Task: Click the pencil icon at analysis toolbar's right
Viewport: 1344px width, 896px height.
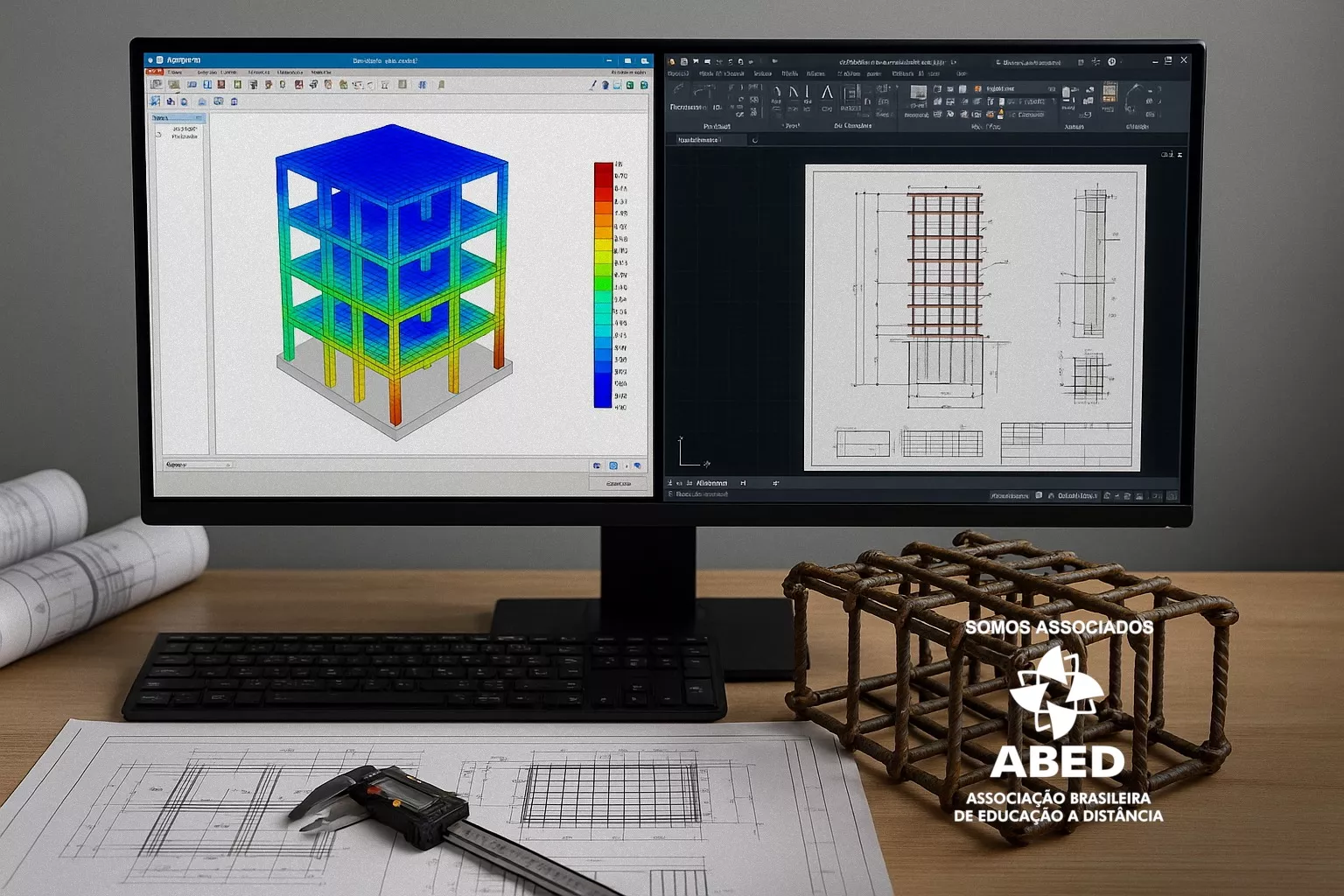Action: pyautogui.click(x=592, y=85)
